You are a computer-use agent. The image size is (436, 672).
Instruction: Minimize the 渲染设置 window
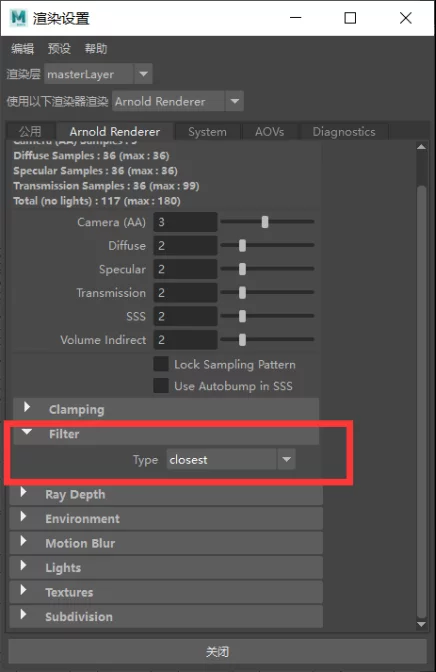[295, 18]
